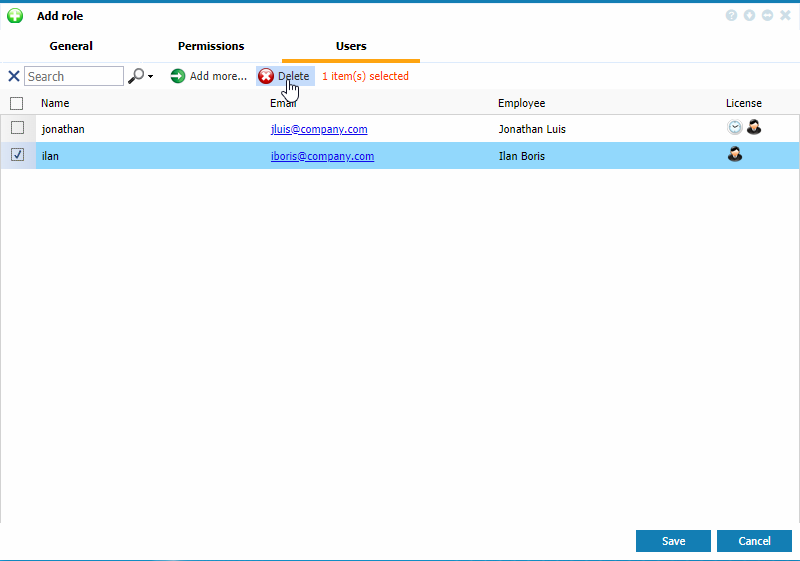Focus the Search input field
The height and width of the screenshot is (561, 800).
point(73,76)
